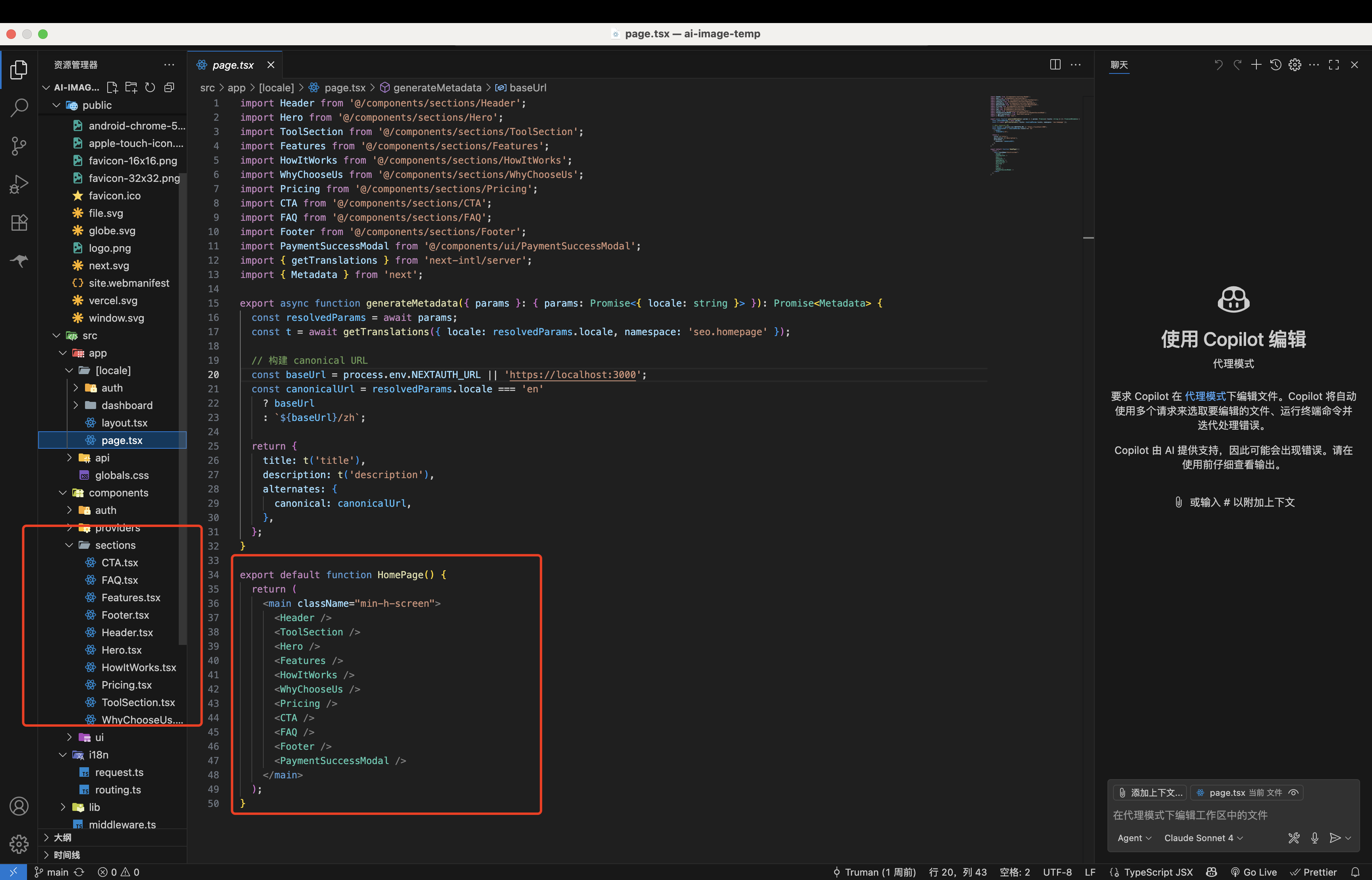Click the chat message input field
Viewport: 1372px width, 880px height.
pyautogui.click(x=1233, y=815)
